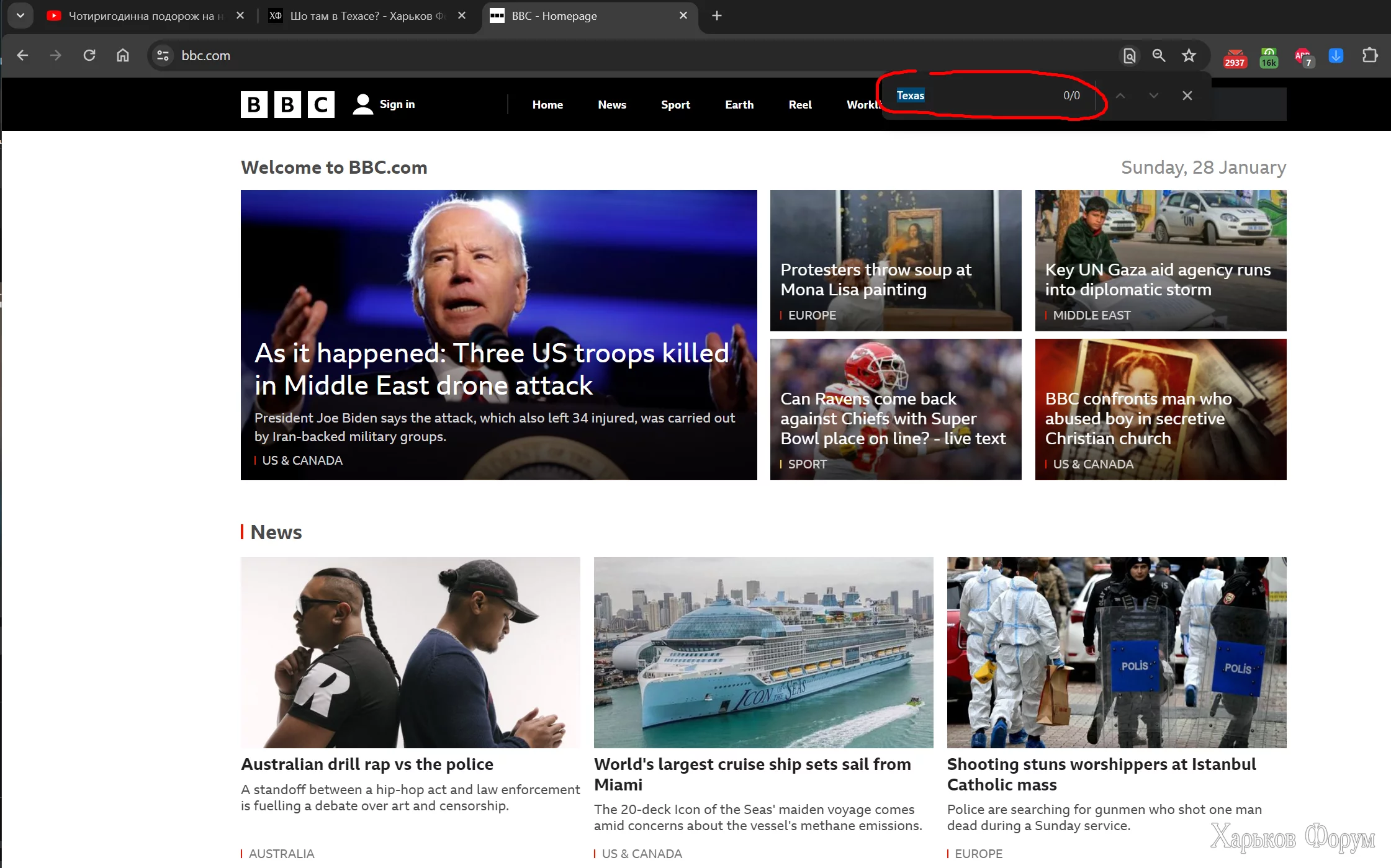The width and height of the screenshot is (1391, 868).
Task: Open World's largest cruise ship headline
Action: 752,774
